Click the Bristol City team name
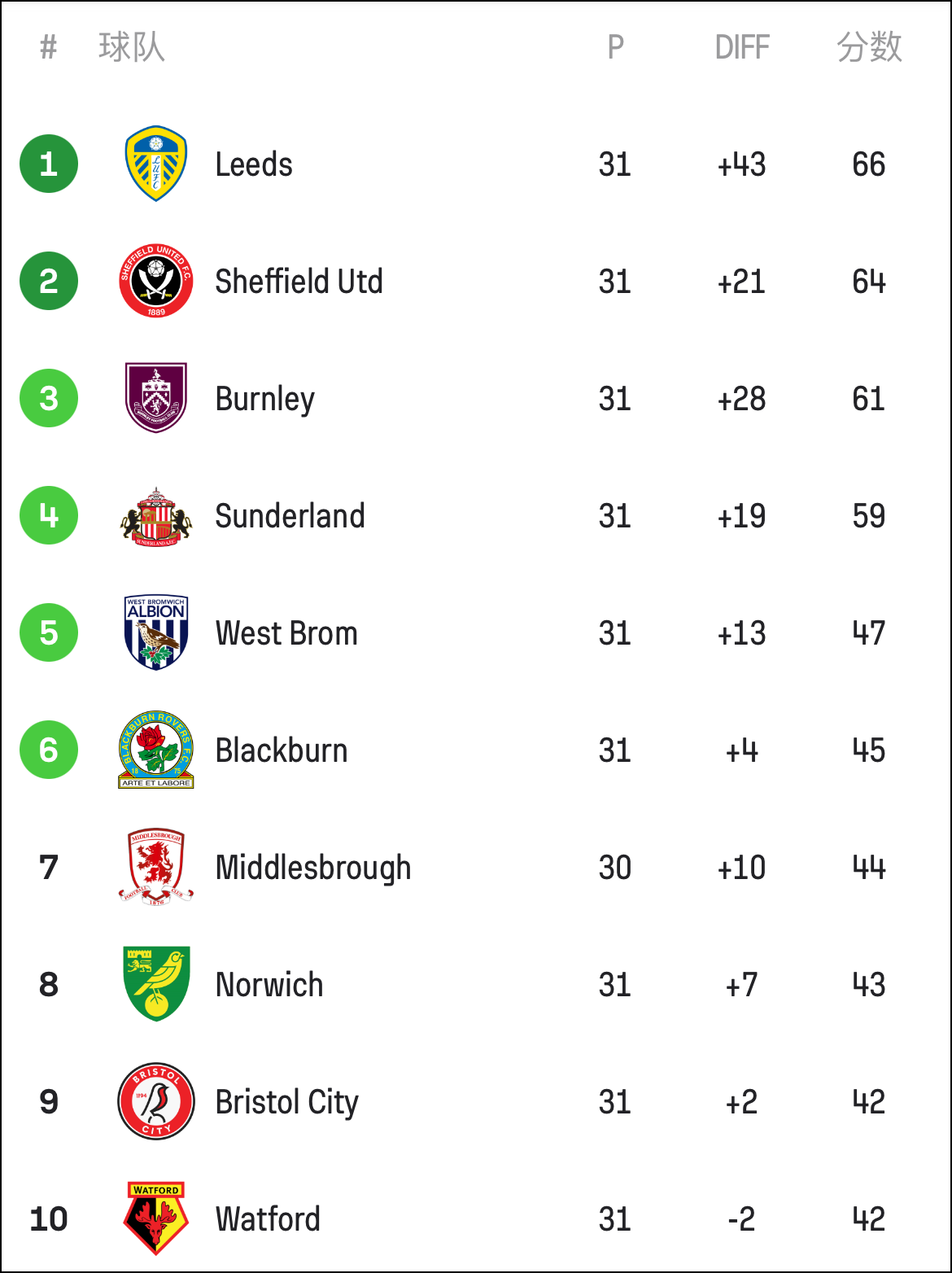This screenshot has height=1273, width=952. [287, 1103]
